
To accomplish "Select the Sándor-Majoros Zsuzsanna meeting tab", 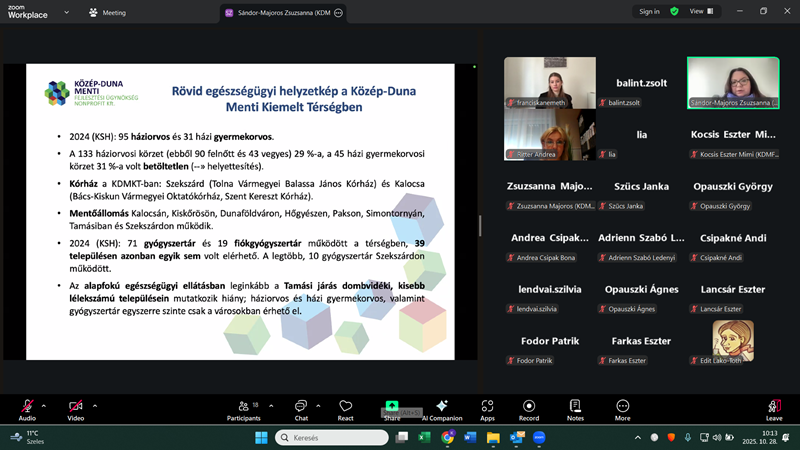I will [284, 12].
